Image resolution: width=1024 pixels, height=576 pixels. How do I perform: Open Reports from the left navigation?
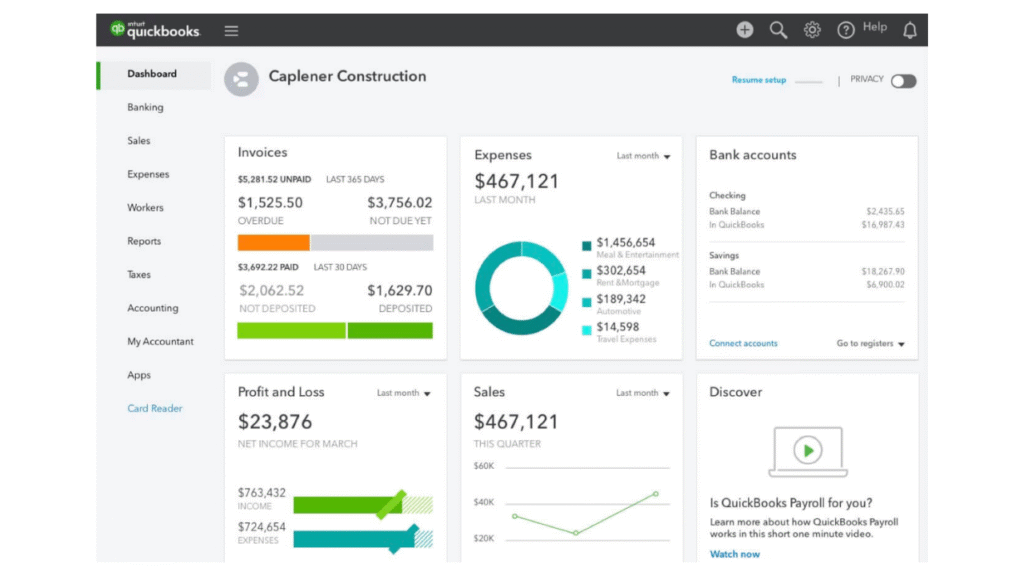point(144,241)
